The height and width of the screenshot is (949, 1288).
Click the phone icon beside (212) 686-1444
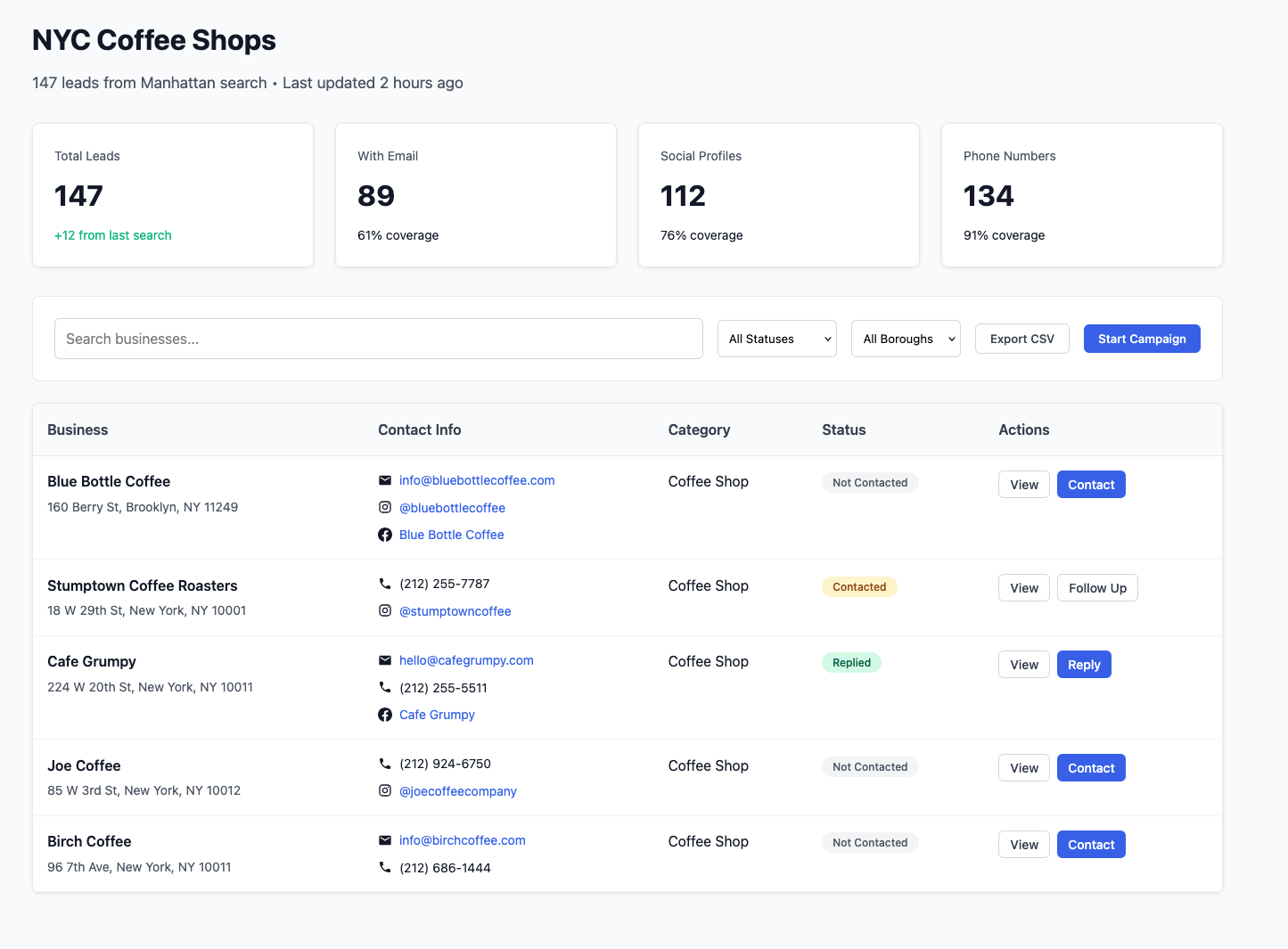(385, 867)
